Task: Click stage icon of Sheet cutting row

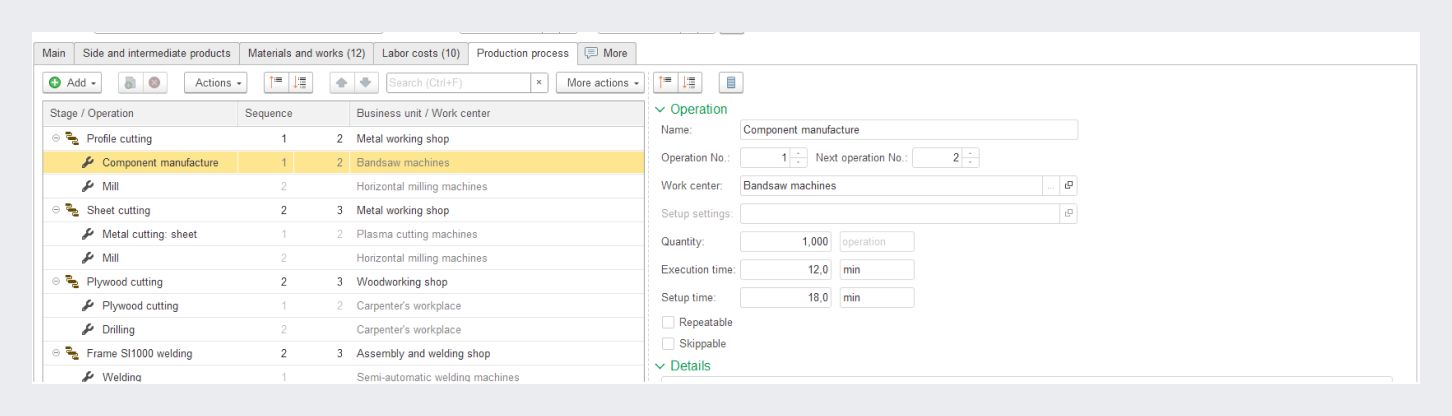Action: (72, 210)
